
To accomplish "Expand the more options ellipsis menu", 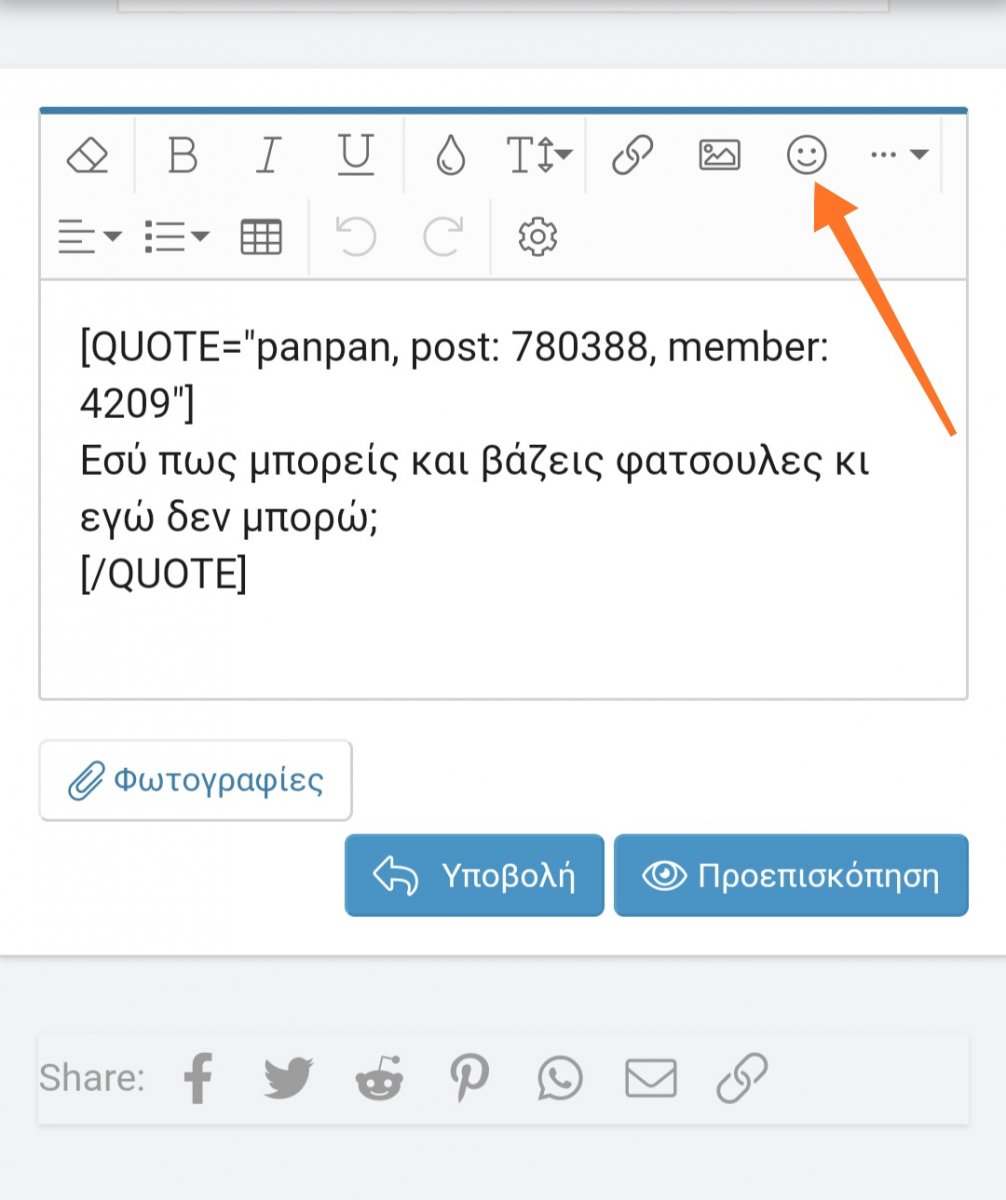I will coord(898,156).
